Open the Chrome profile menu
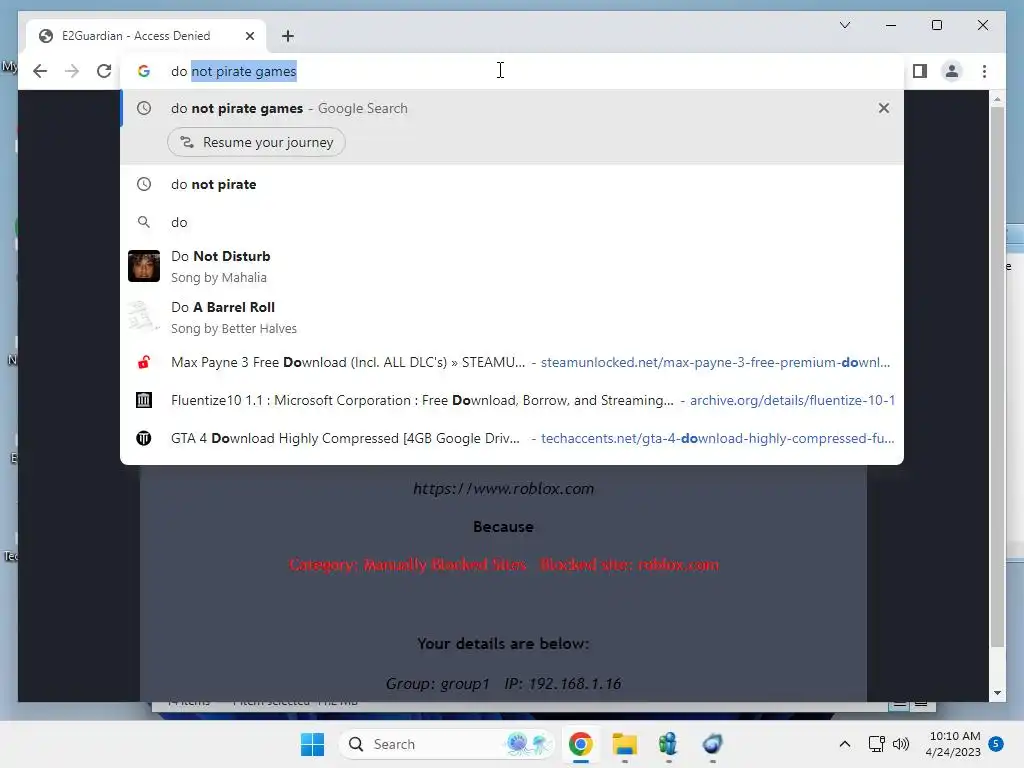 952,71
